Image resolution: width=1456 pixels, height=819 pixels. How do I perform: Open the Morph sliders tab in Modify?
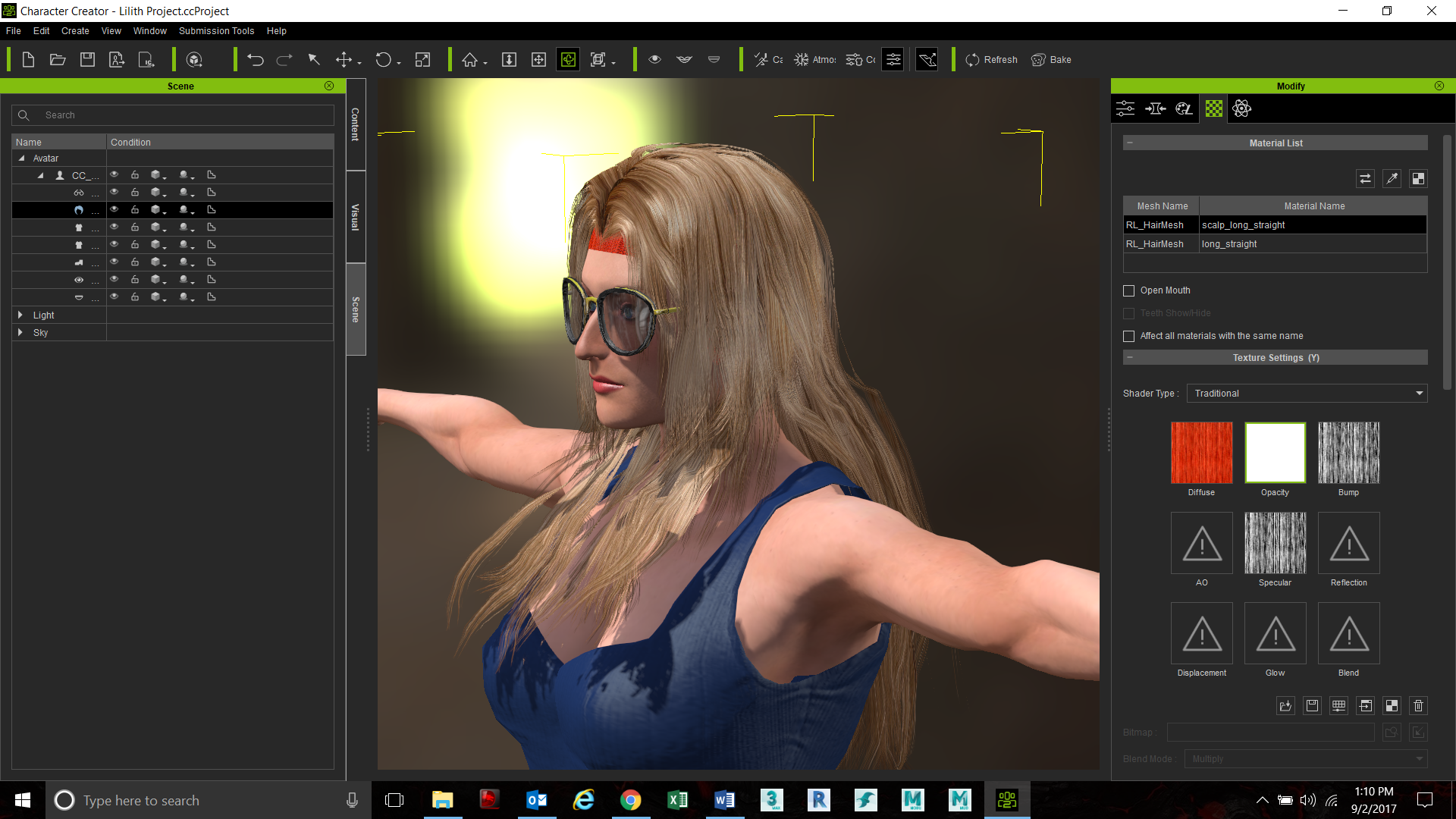(x=1125, y=108)
